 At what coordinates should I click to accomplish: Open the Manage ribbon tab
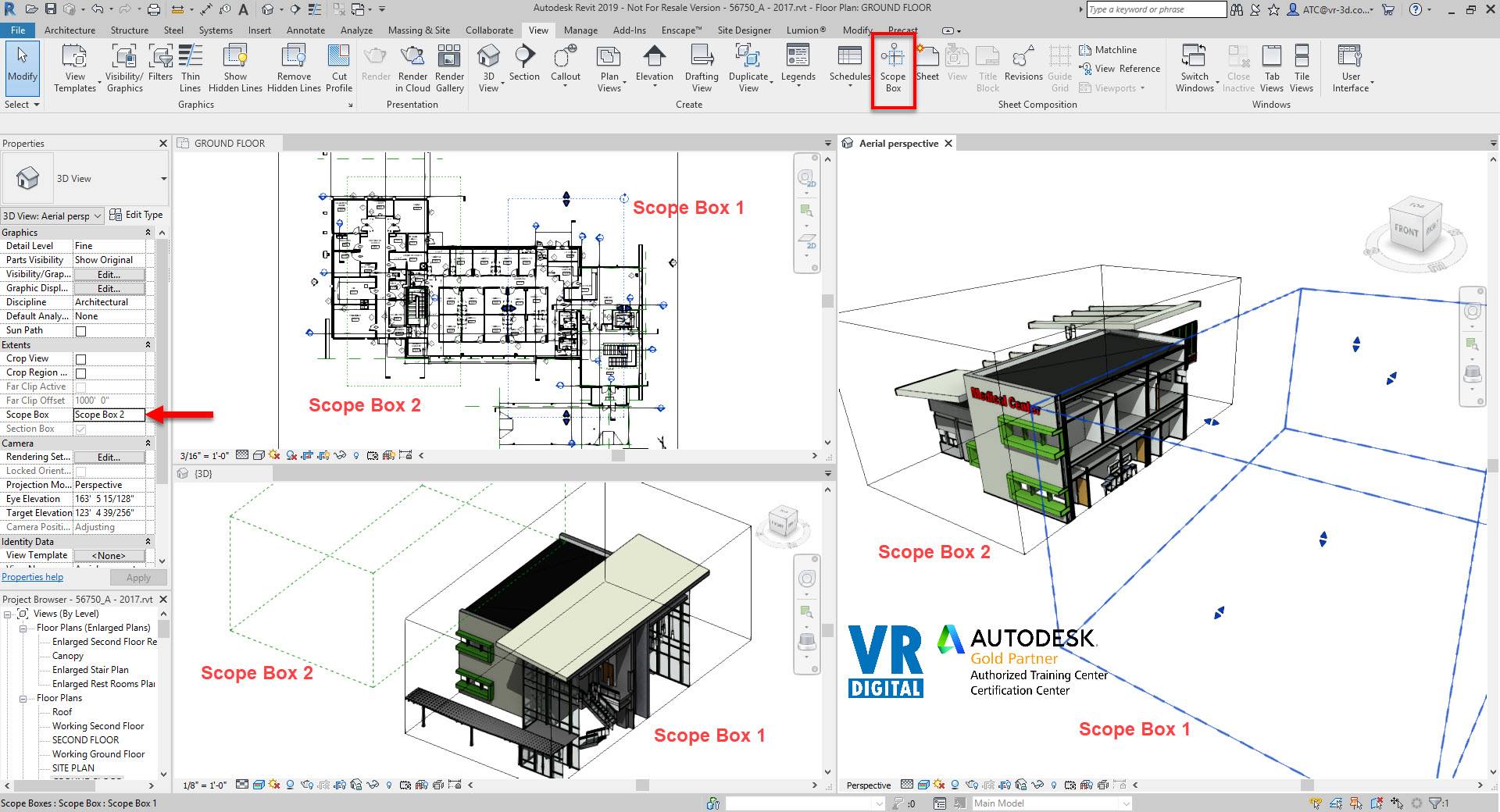point(580,30)
